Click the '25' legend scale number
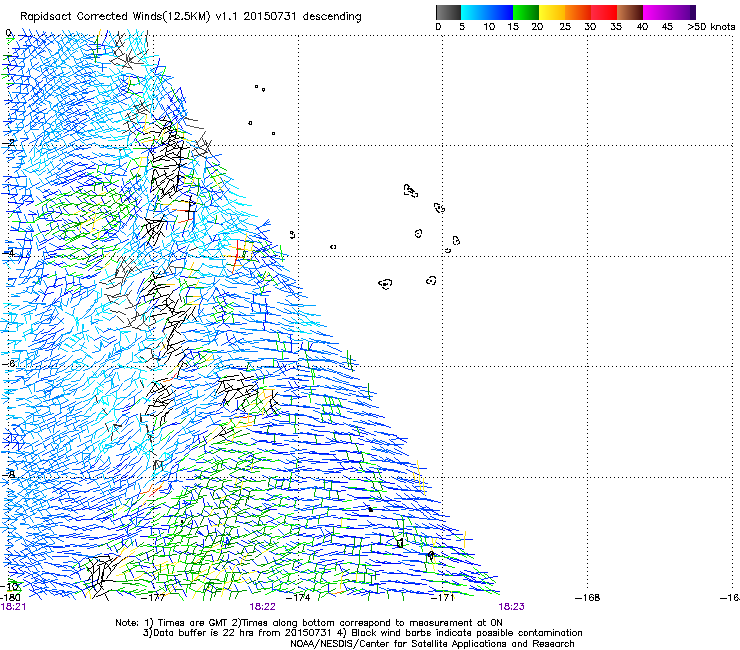 [x=565, y=27]
